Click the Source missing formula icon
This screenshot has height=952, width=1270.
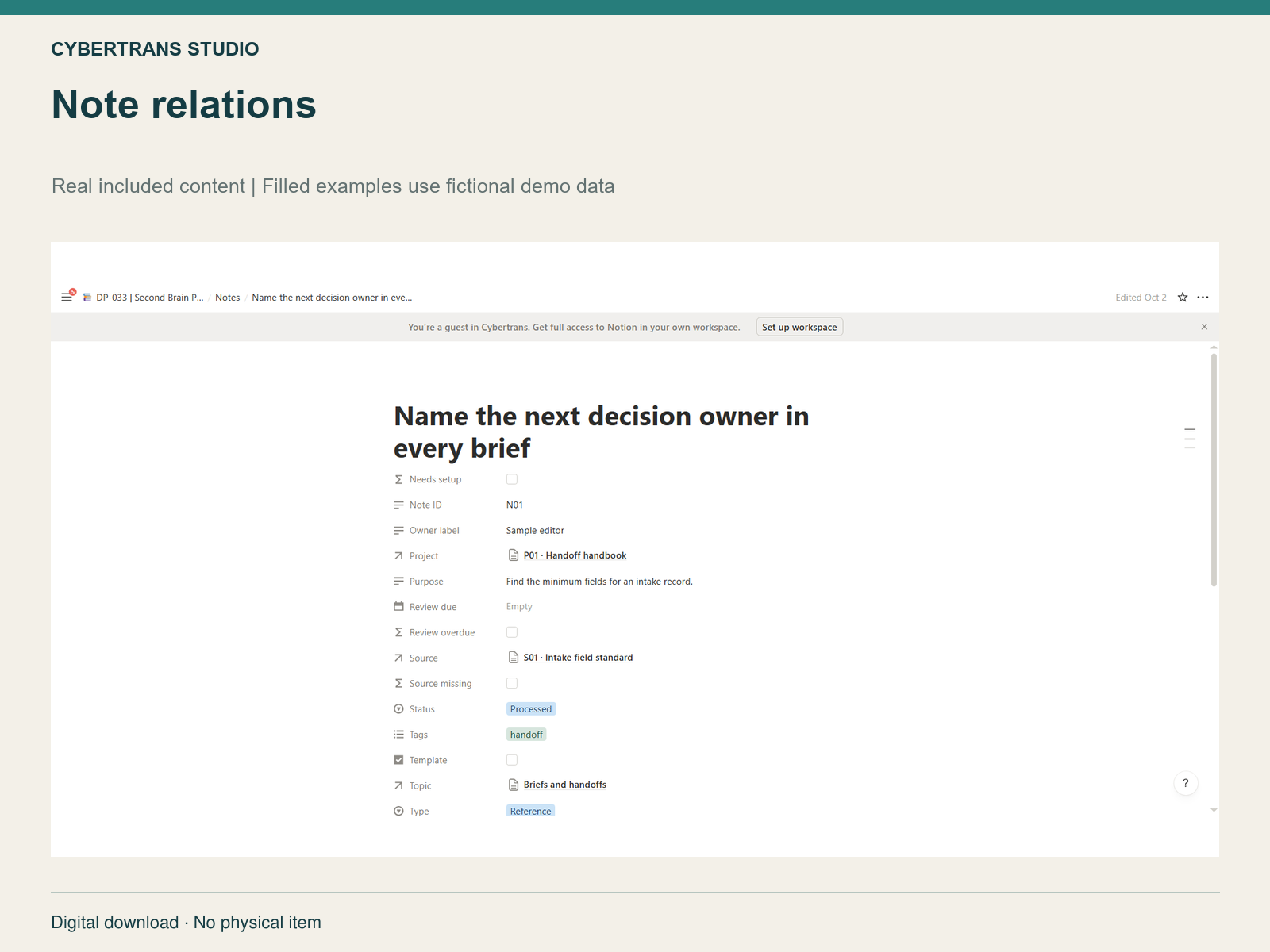coord(398,683)
